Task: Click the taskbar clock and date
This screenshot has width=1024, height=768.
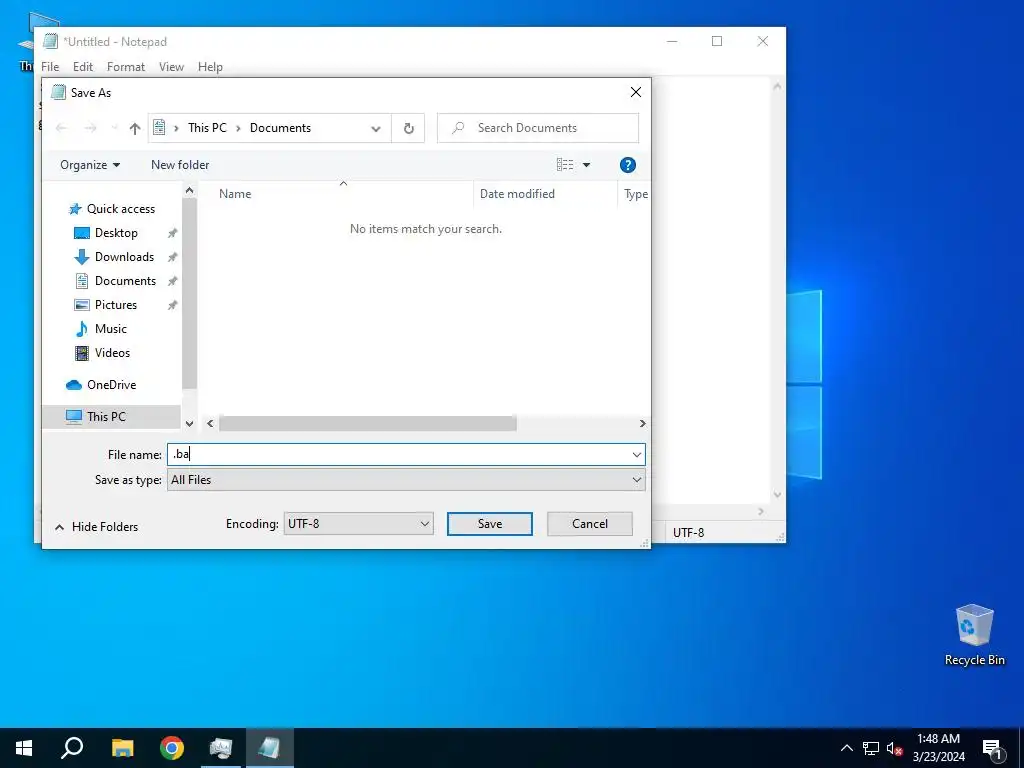Action: (x=938, y=748)
